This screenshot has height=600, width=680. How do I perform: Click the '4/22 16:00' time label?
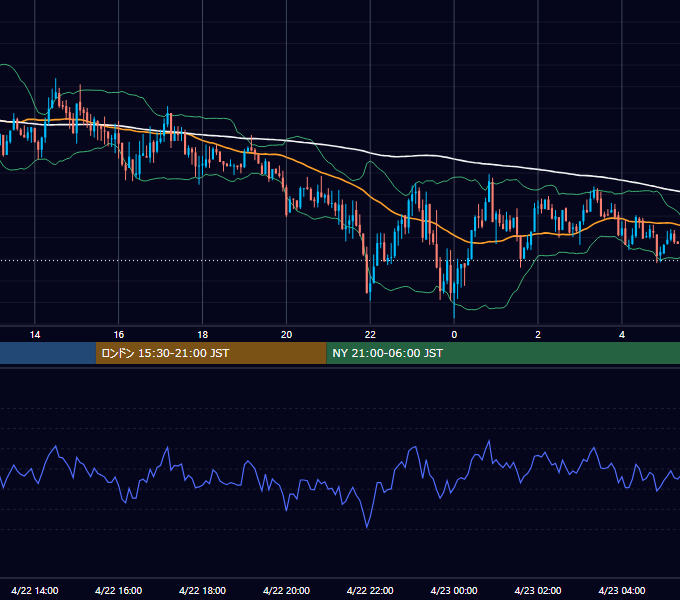(x=118, y=590)
